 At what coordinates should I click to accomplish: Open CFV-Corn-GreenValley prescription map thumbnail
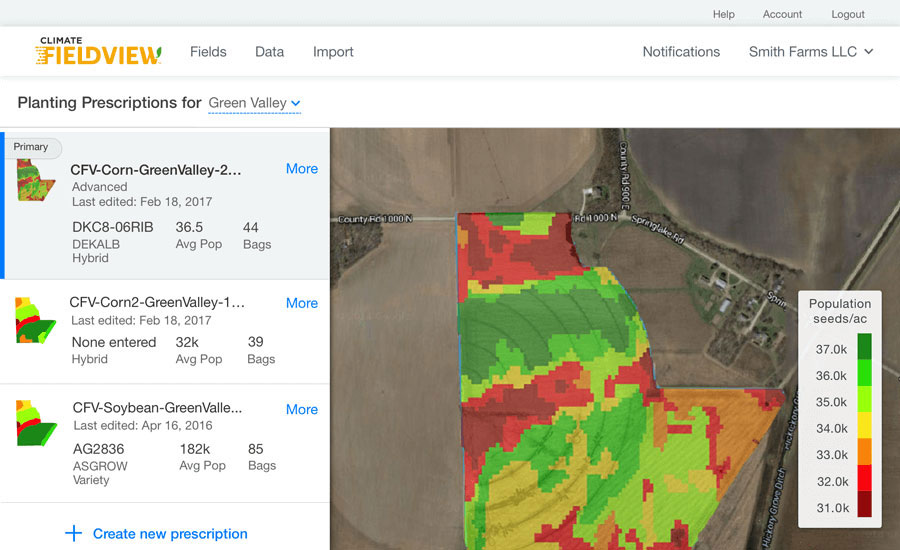tap(36, 181)
